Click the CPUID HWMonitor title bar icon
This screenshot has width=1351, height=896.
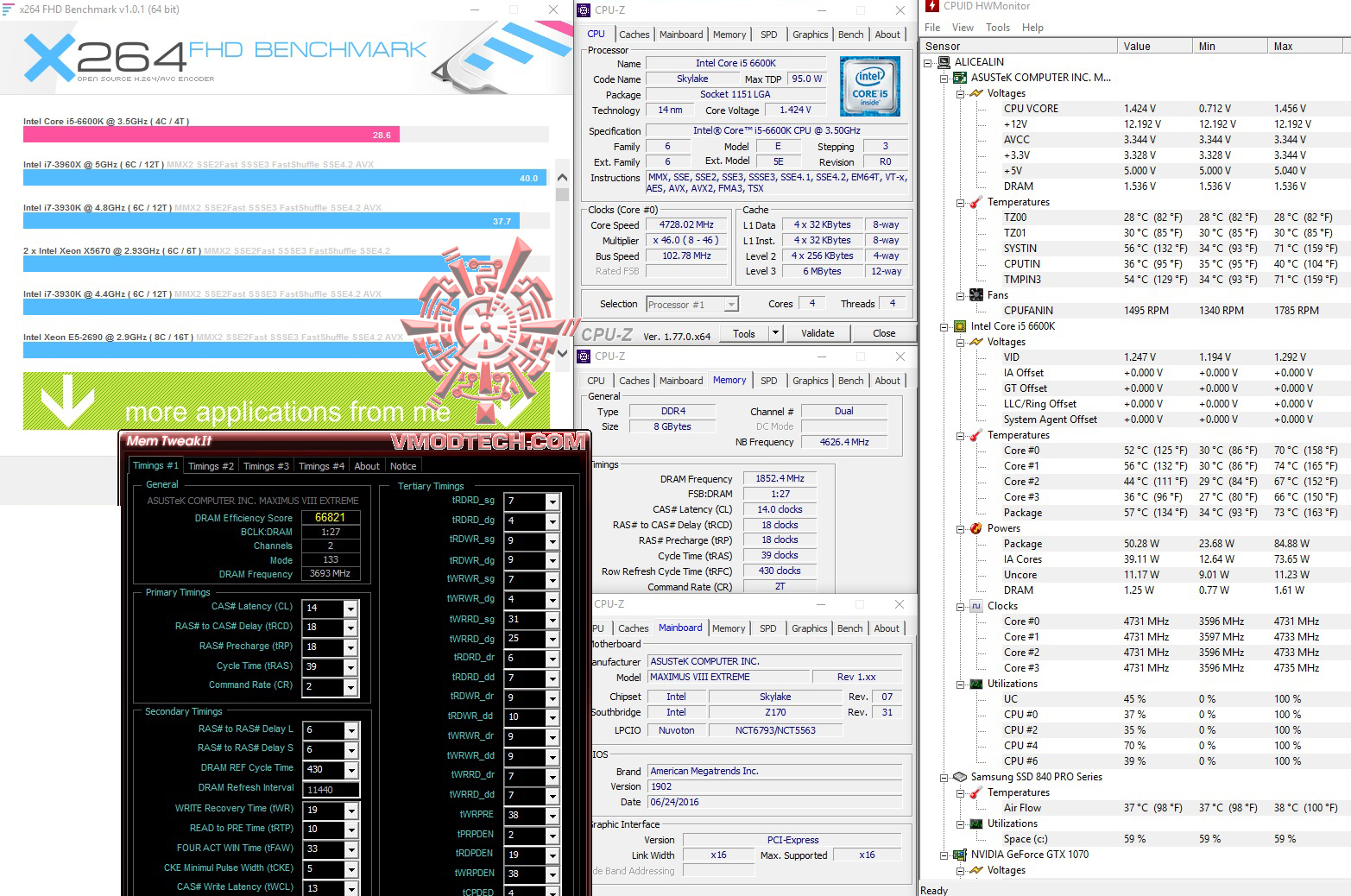click(931, 6)
